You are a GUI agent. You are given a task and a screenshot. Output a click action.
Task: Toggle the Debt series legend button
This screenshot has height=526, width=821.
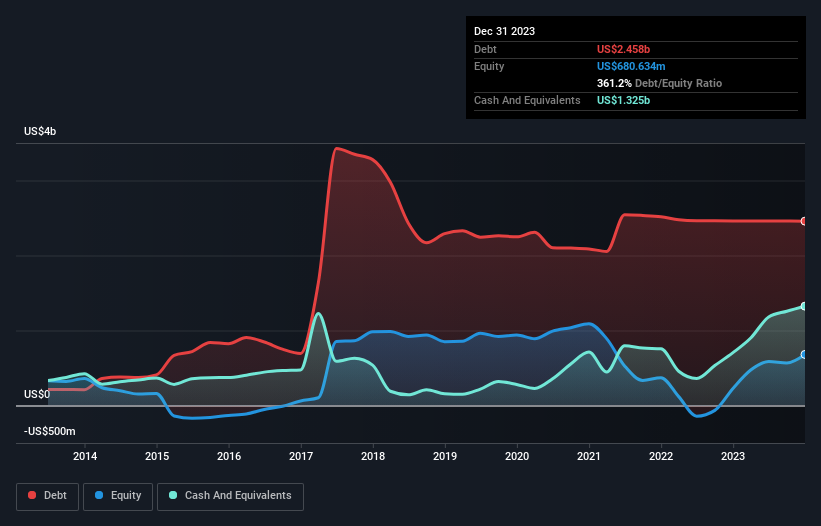48,496
